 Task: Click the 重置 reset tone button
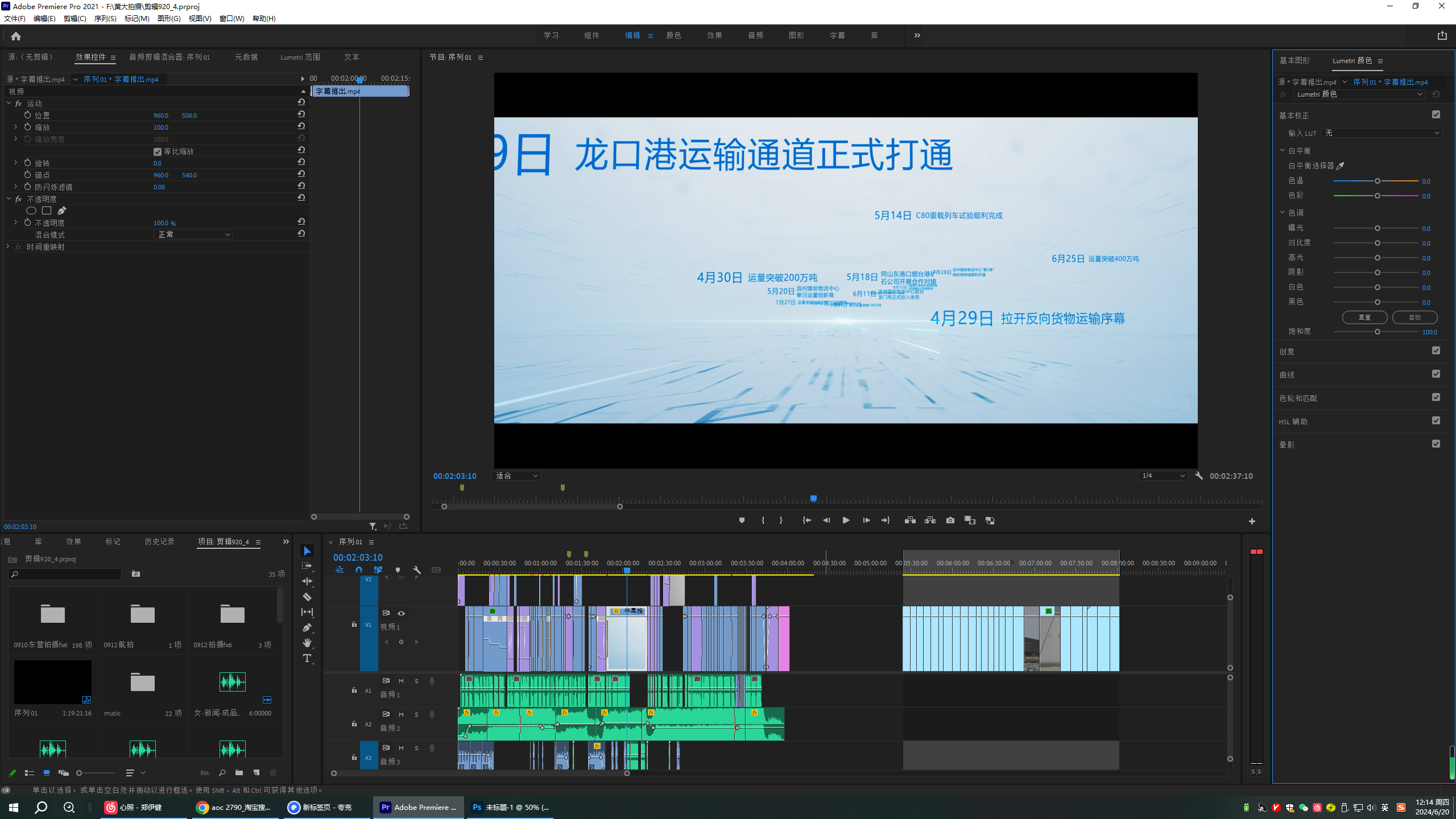tap(1364, 317)
